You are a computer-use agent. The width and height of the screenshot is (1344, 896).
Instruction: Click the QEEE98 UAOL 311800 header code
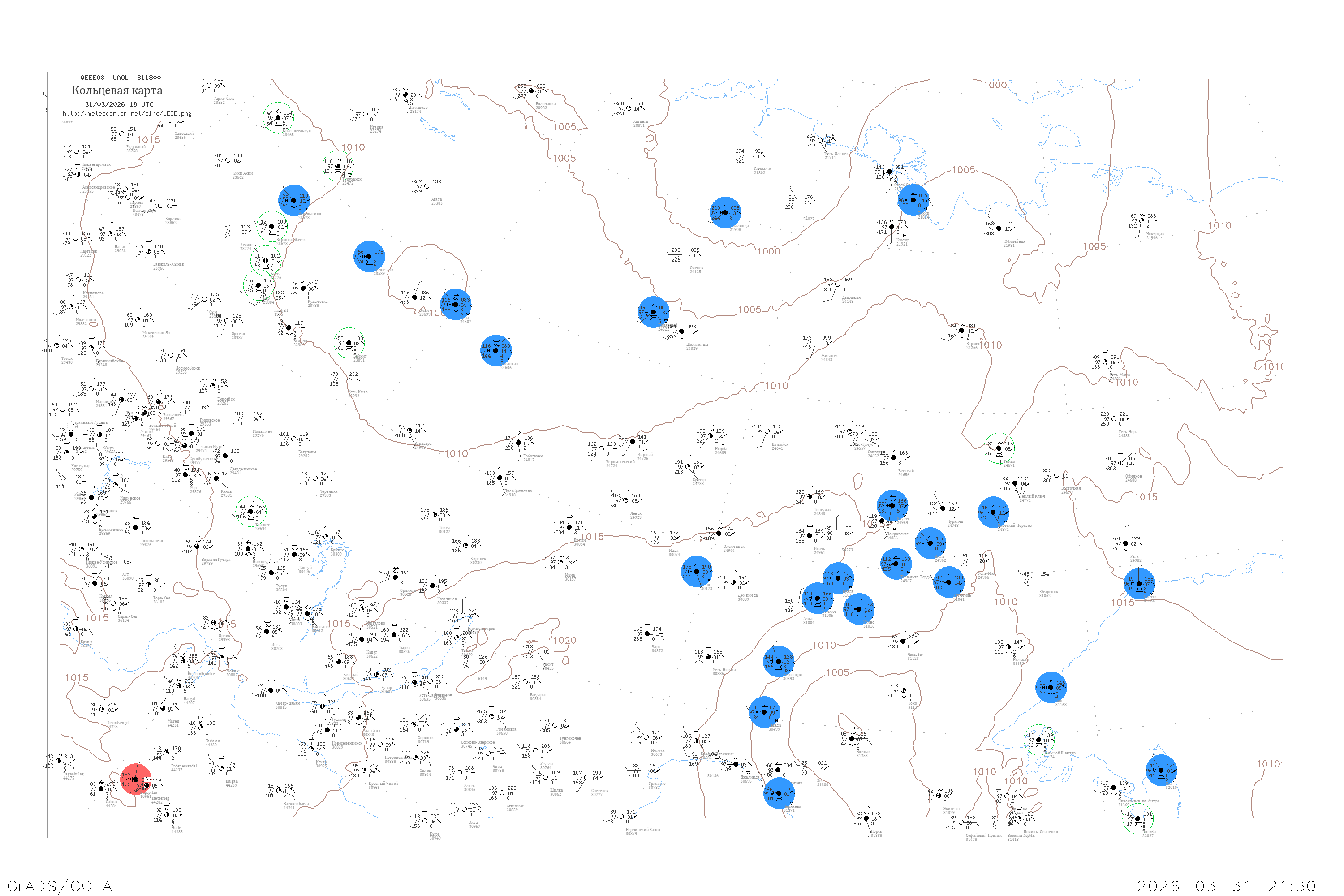(x=121, y=78)
